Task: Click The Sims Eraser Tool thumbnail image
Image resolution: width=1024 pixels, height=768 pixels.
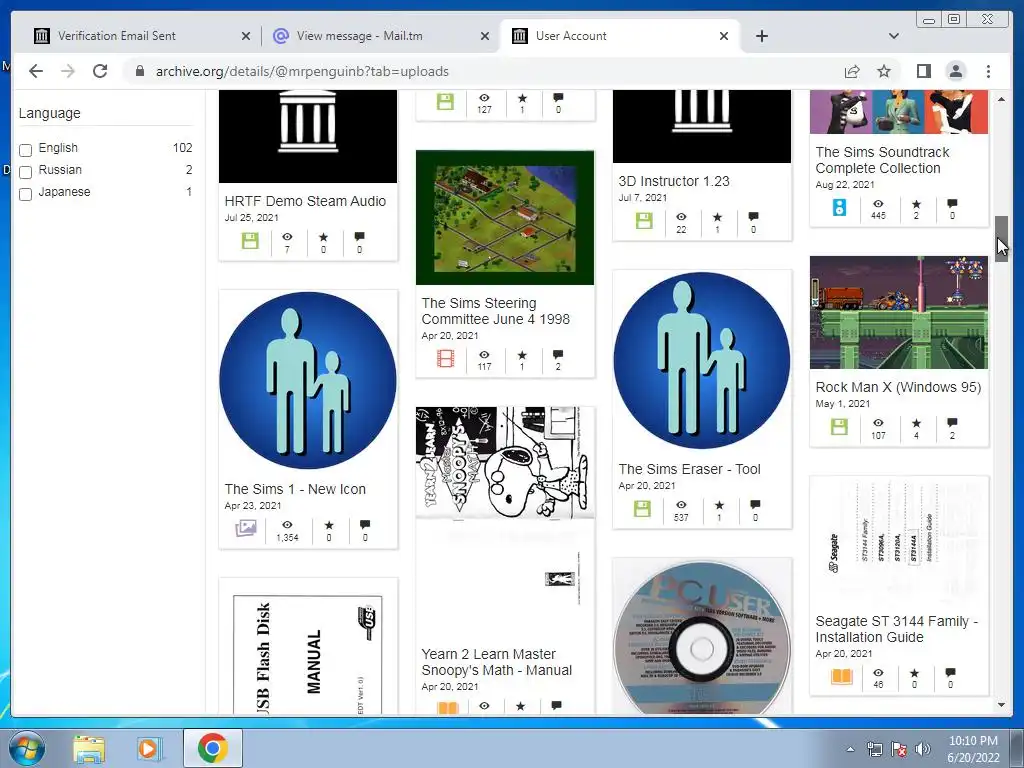Action: point(702,360)
